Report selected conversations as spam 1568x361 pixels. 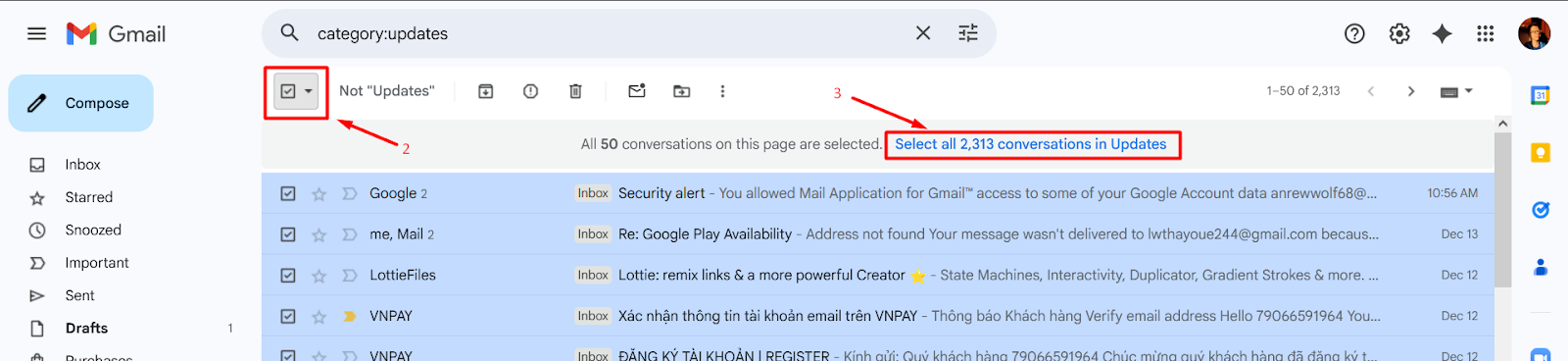tap(530, 91)
